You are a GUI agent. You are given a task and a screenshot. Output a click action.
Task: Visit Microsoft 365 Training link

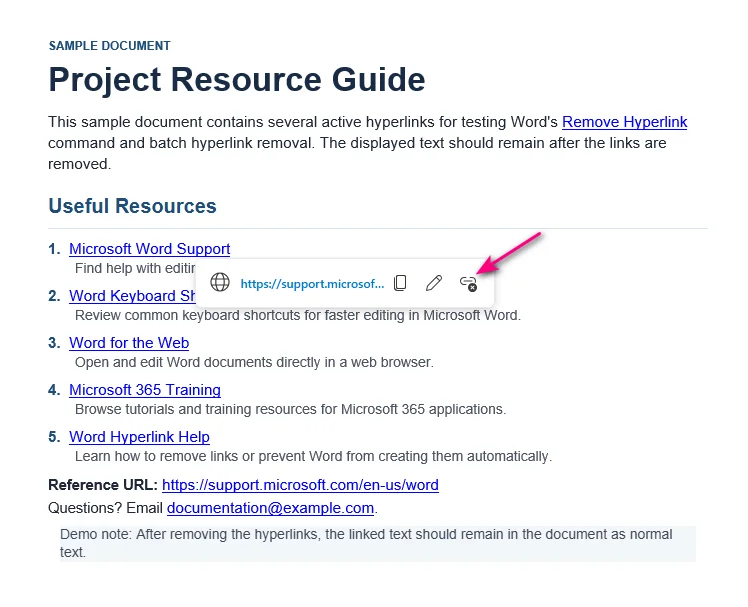[145, 390]
